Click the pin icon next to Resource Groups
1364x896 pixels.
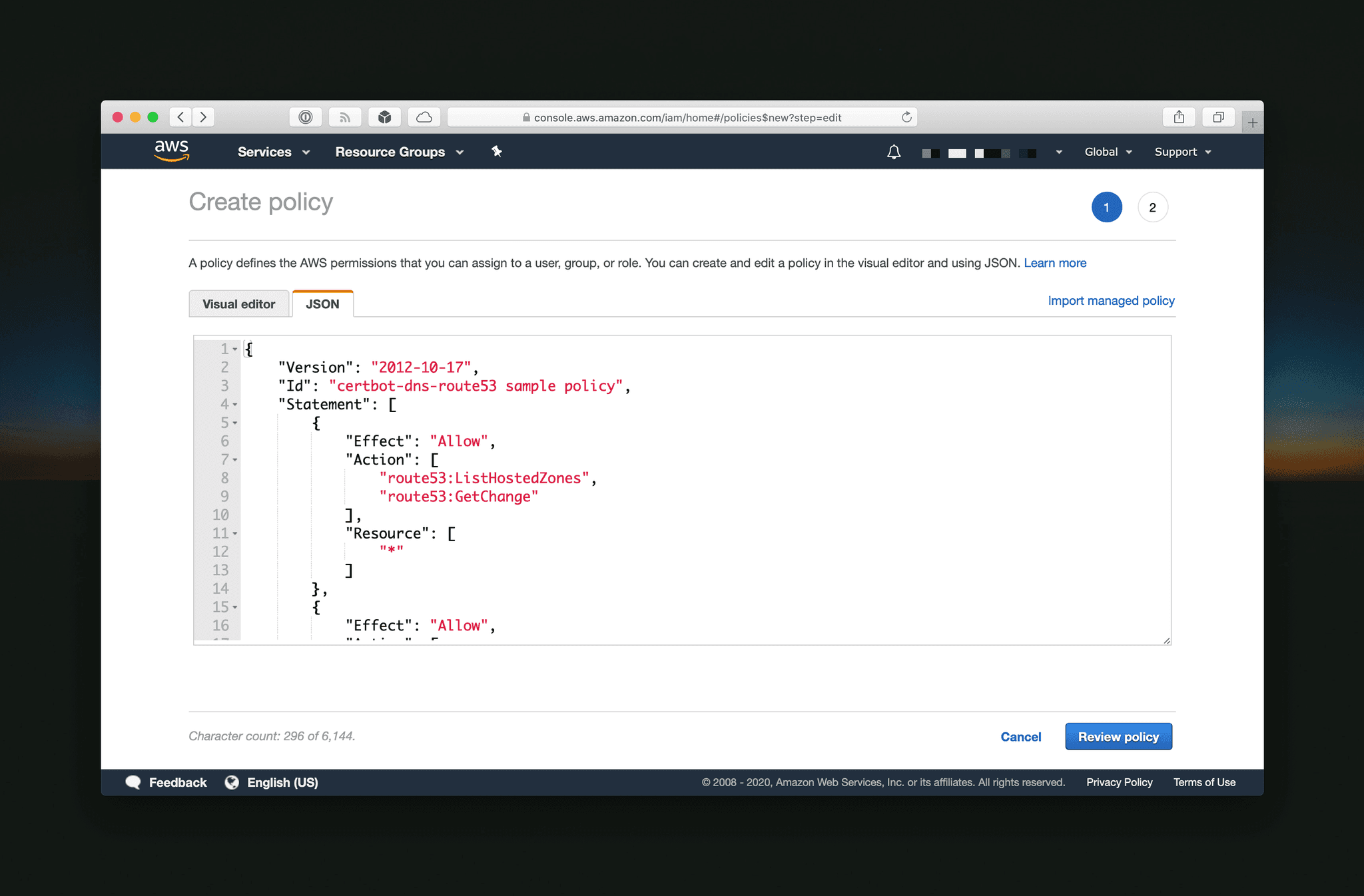point(497,152)
